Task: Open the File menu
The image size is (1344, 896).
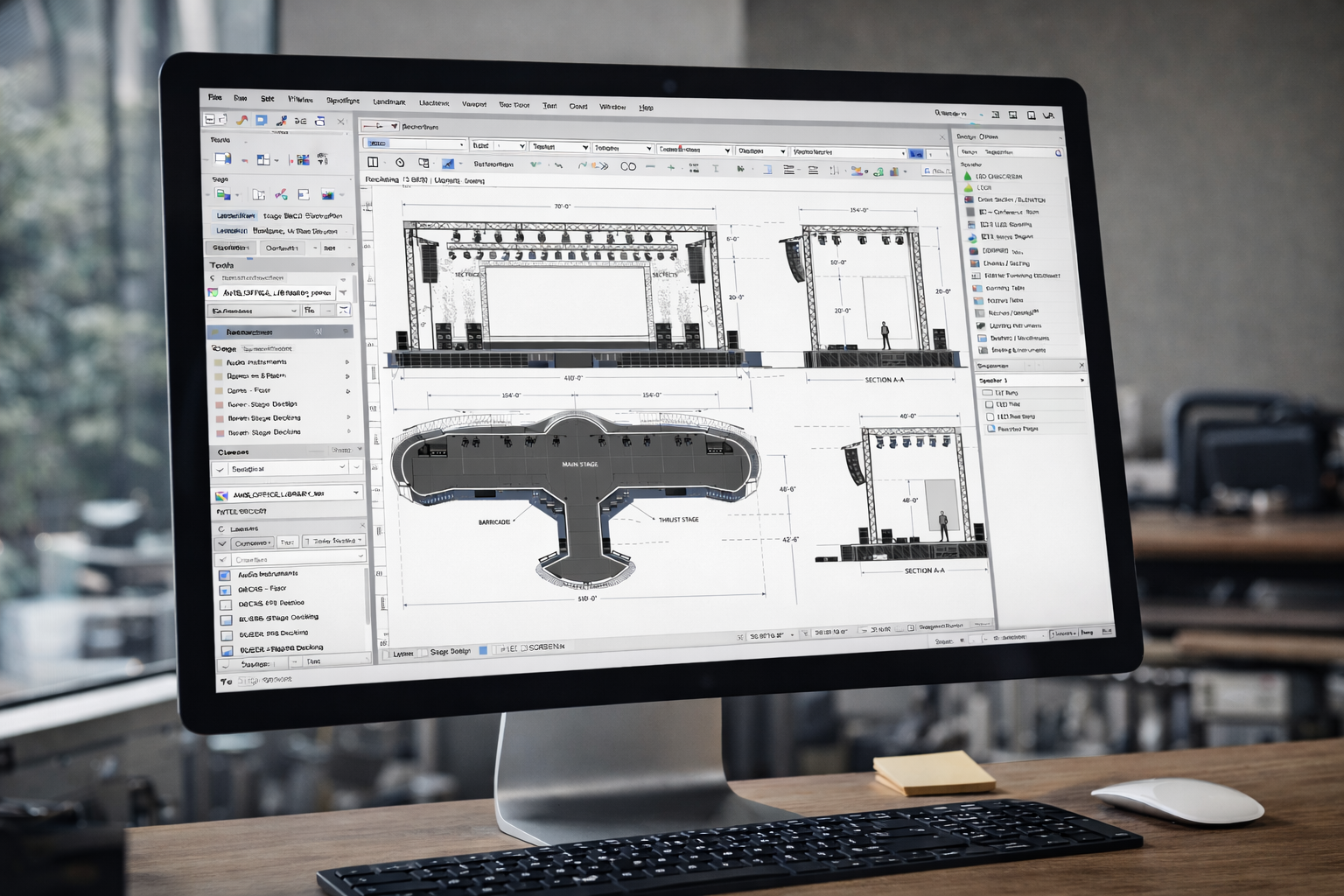Action: coord(214,98)
